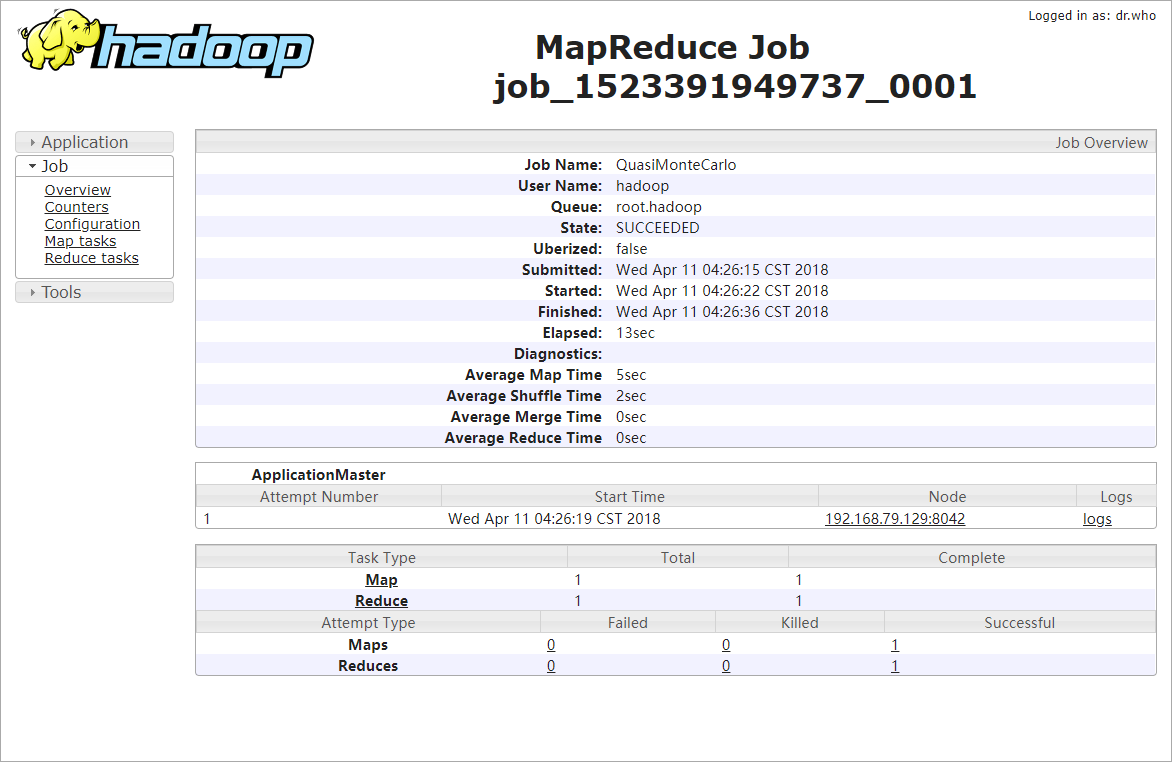The width and height of the screenshot is (1172, 762).
Task: Open failed Maps attempts count
Action: [551, 645]
